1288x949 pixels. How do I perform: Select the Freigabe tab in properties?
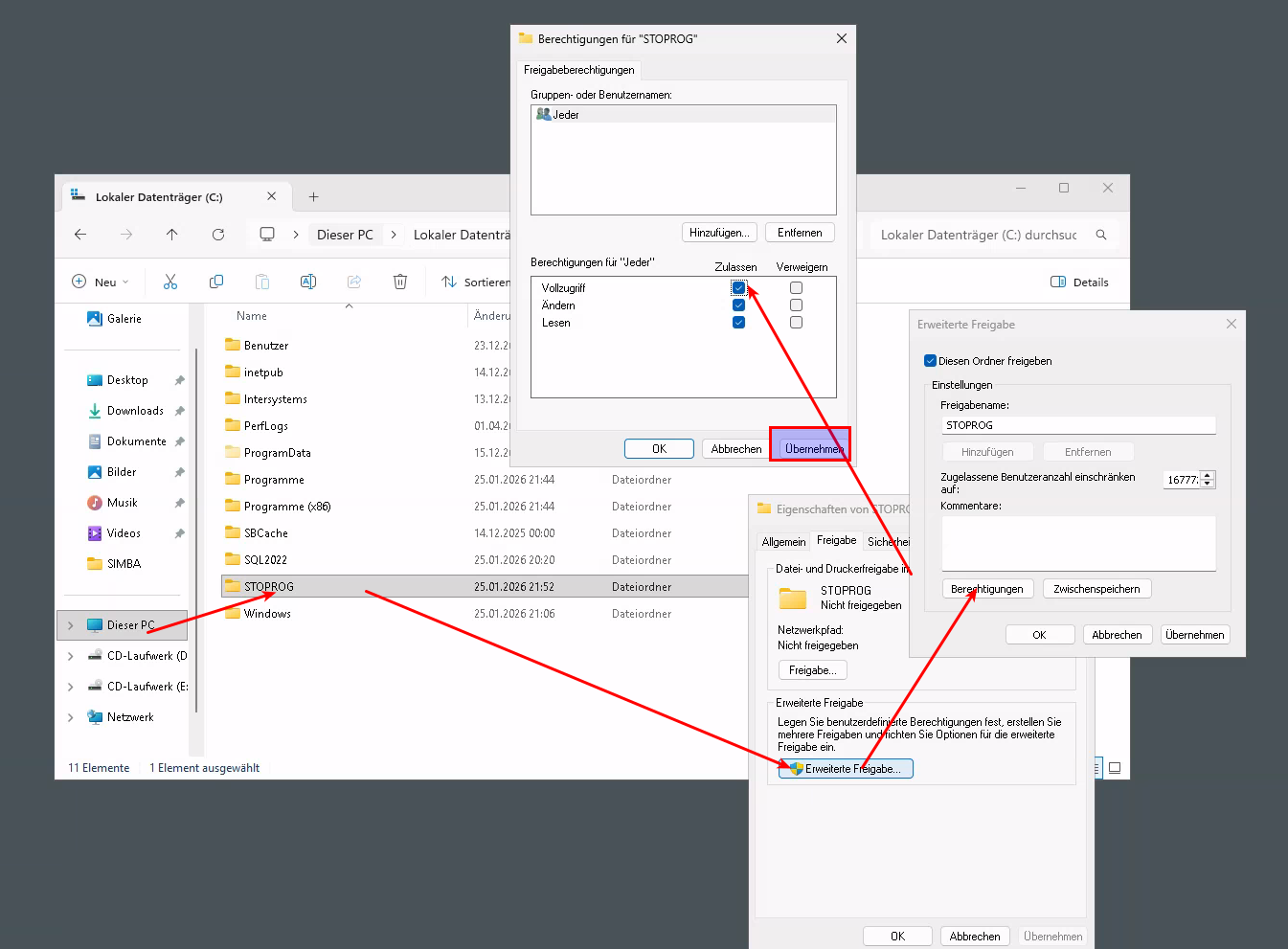click(836, 541)
